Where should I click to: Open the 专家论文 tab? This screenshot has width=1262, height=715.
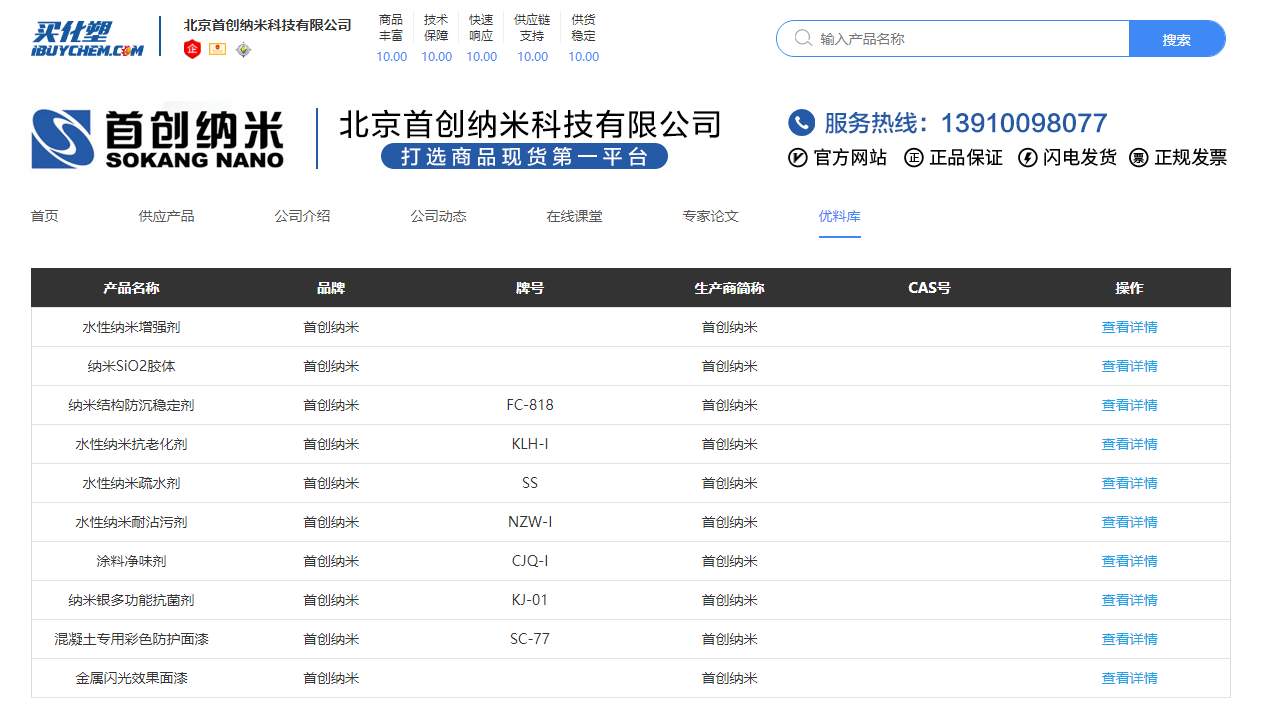click(711, 216)
